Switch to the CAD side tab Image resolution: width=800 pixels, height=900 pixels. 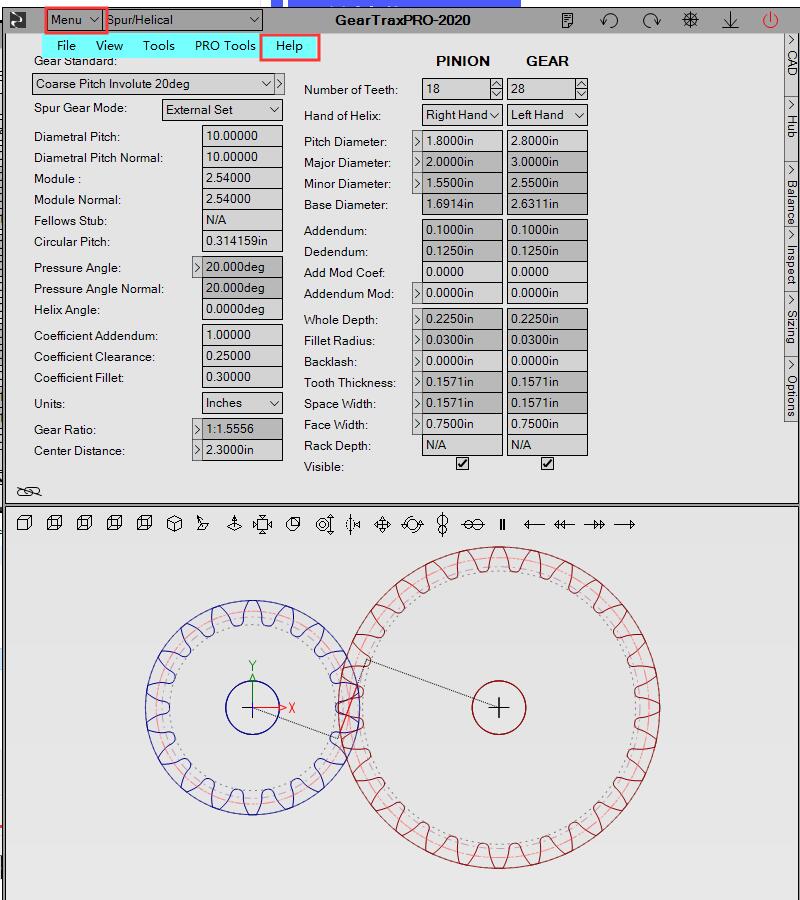click(x=791, y=56)
